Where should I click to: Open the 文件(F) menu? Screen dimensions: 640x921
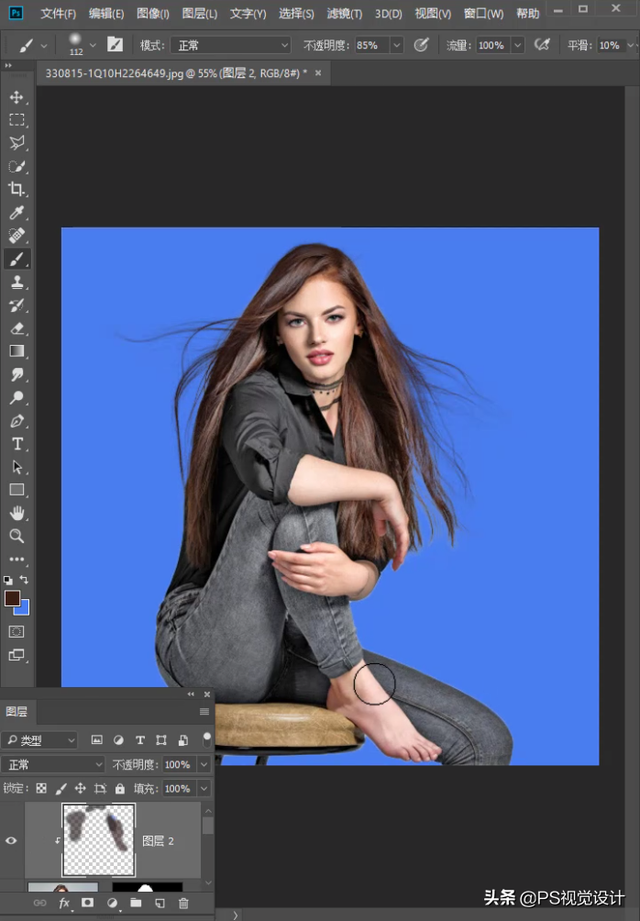[x=58, y=13]
